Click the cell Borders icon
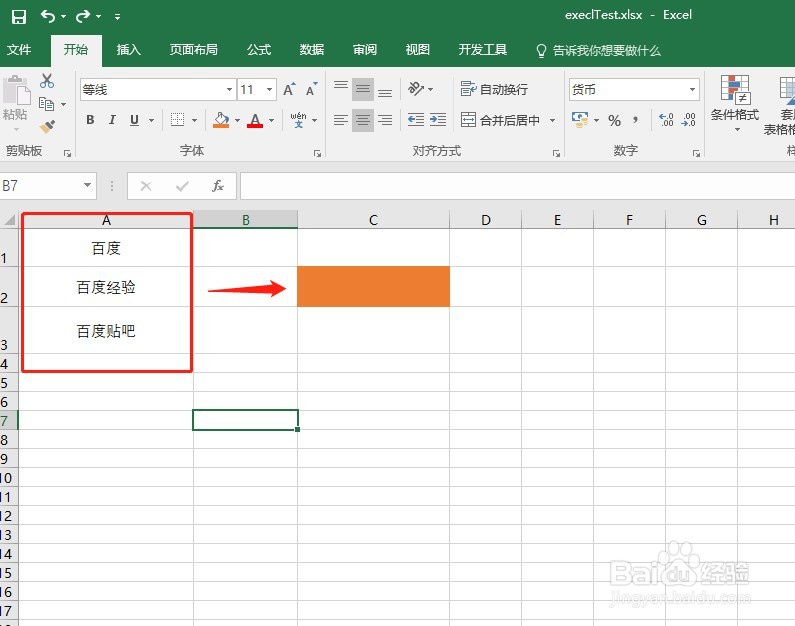The image size is (795, 626). pos(177,120)
